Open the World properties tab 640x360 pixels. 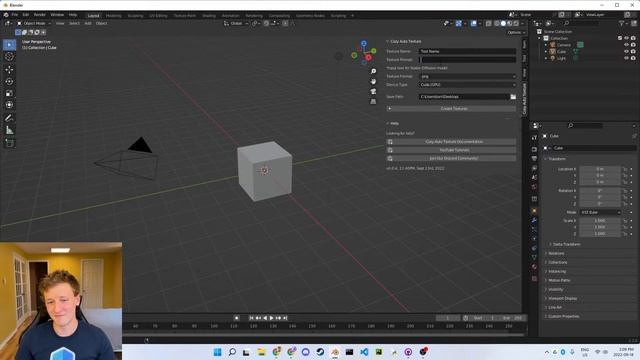534,187
